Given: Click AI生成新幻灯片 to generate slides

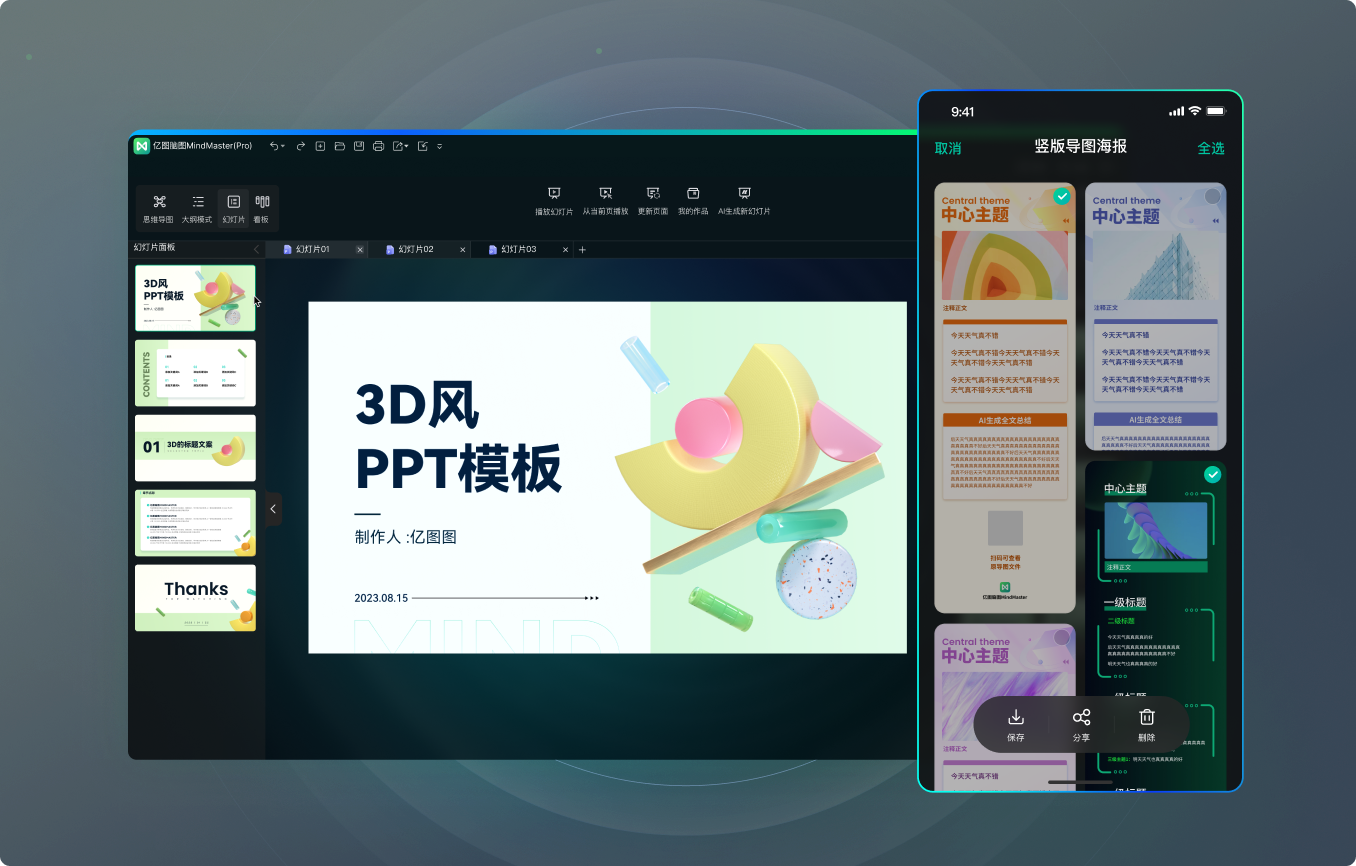Looking at the screenshot, I should coord(744,201).
